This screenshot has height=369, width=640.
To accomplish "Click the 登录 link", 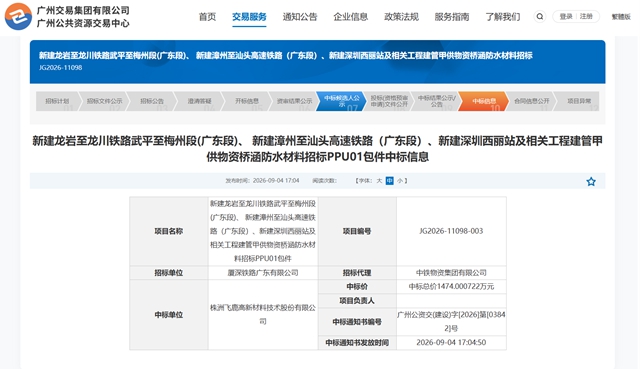I will 566,16.
